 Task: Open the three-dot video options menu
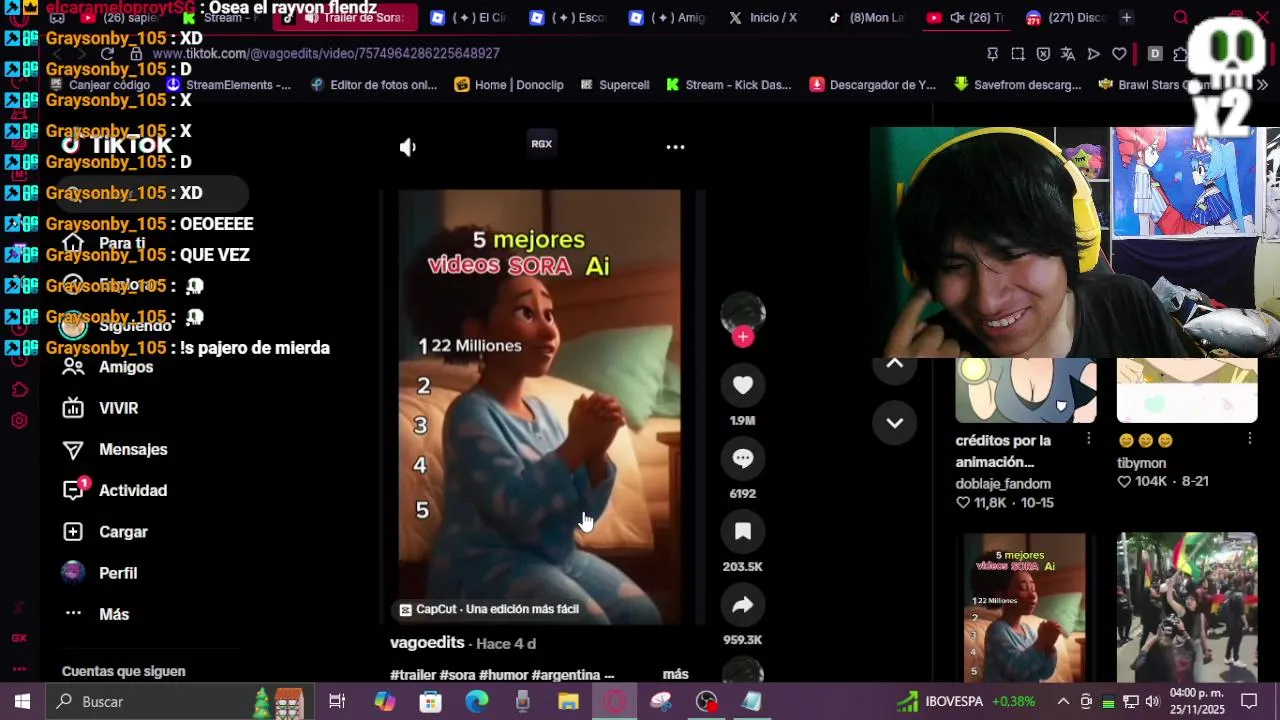coord(676,147)
